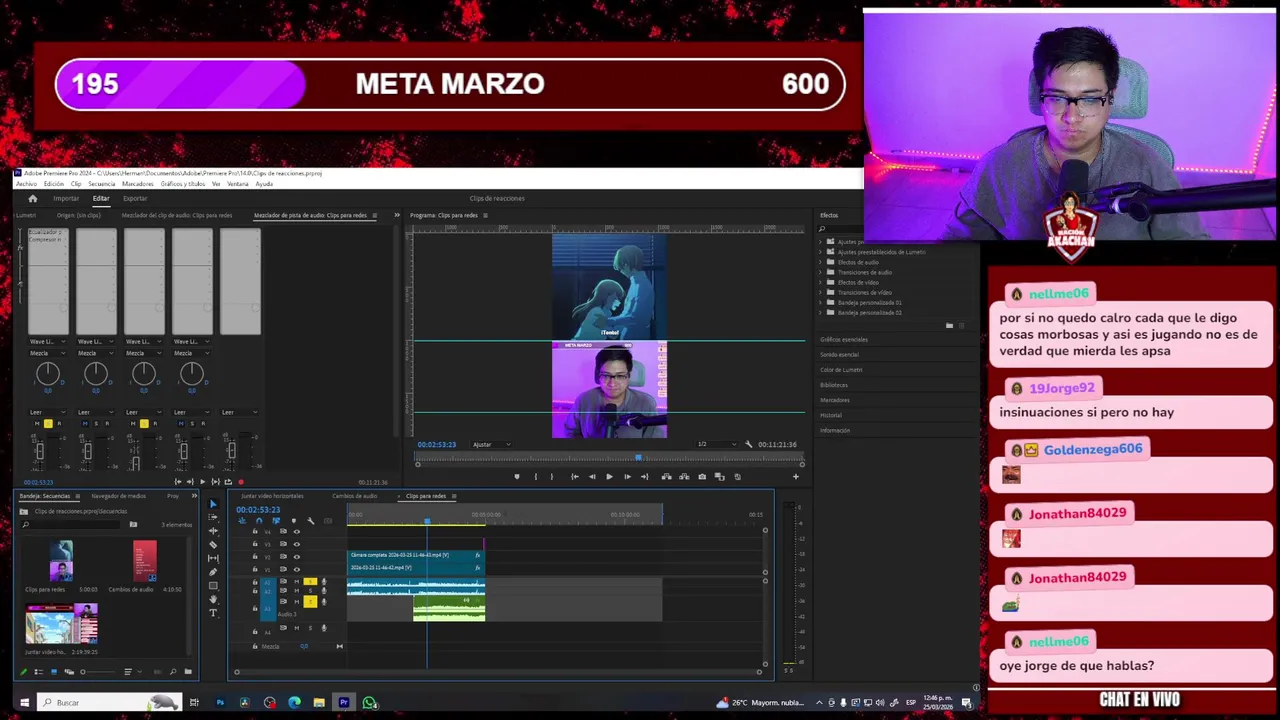The image size is (1280, 720).
Task: Toggle Mute on mixer channel two
Action: [85, 424]
